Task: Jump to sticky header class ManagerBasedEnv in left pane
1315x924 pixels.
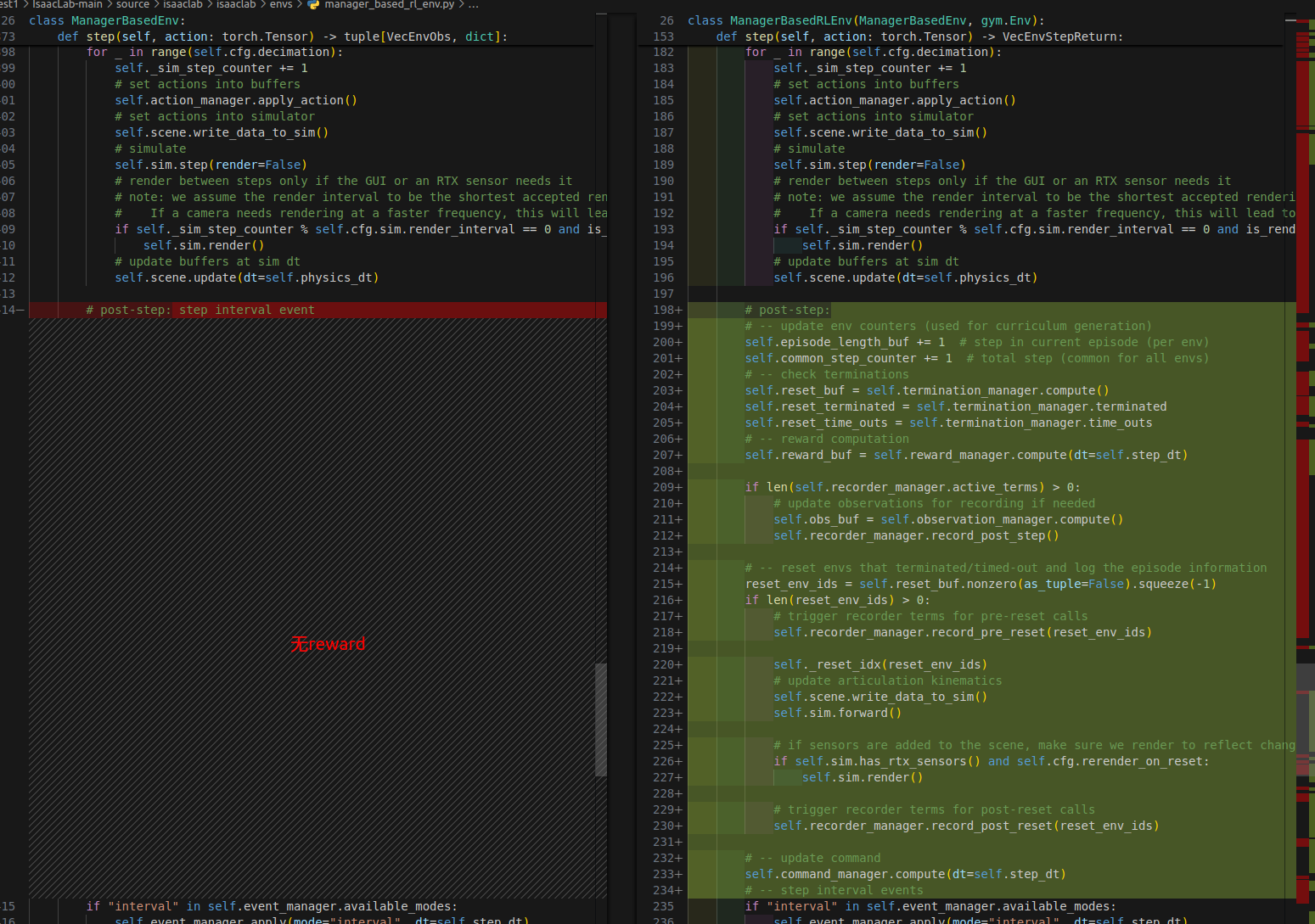Action: click(x=107, y=20)
